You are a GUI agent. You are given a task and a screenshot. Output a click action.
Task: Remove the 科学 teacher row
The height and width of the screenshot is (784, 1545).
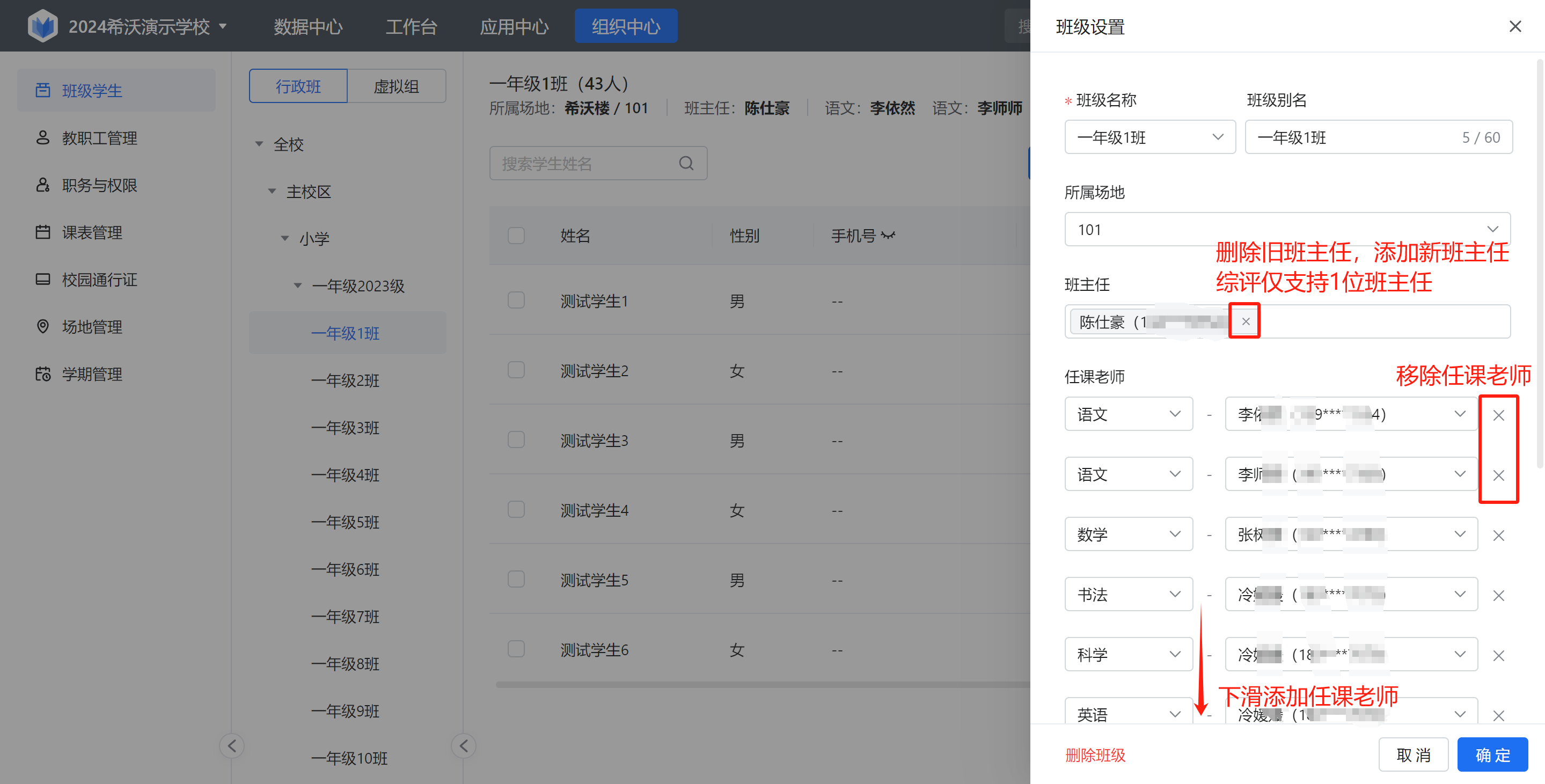[1498, 655]
